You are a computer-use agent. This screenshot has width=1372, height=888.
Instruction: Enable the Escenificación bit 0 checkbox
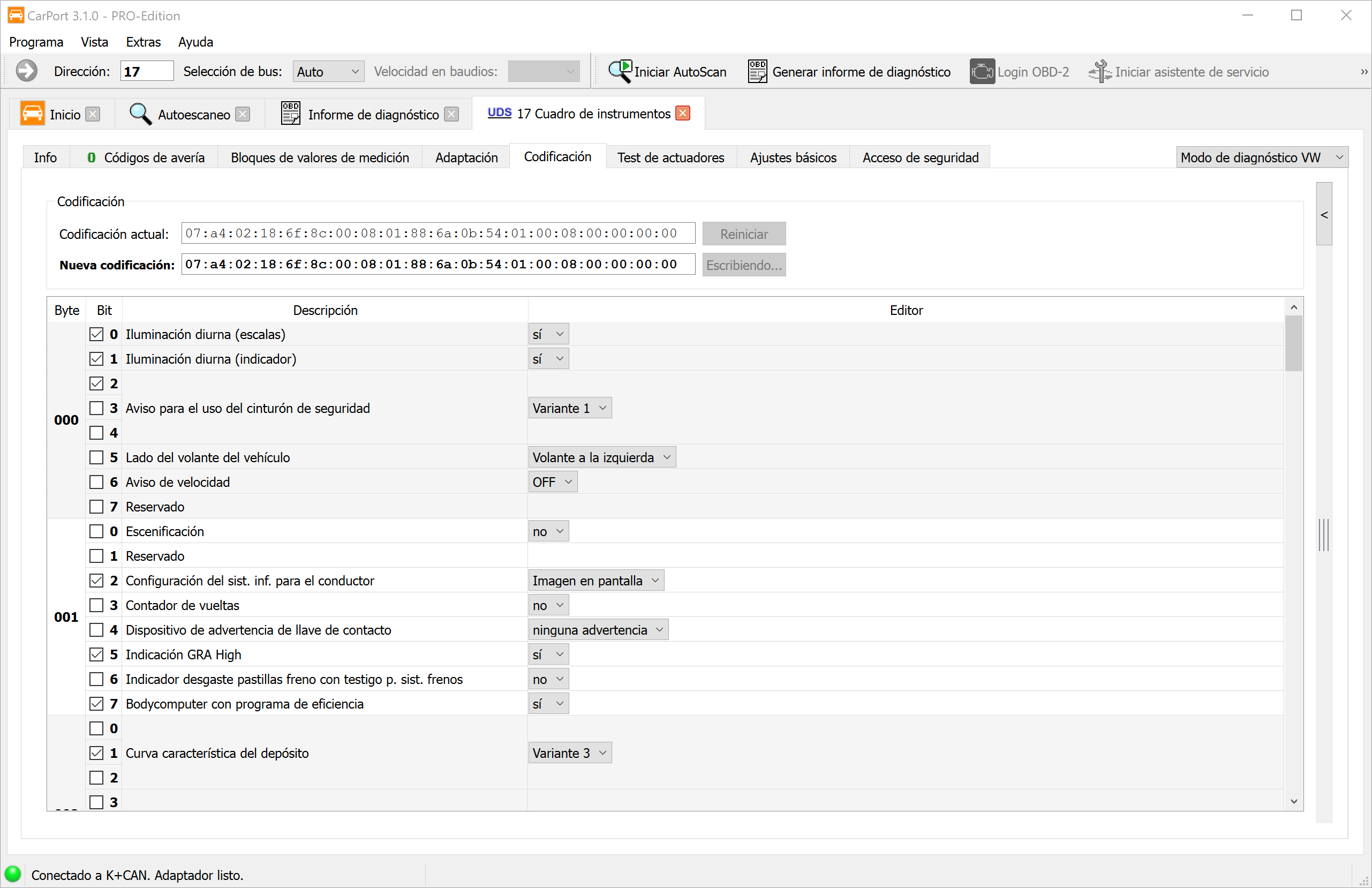pos(96,531)
